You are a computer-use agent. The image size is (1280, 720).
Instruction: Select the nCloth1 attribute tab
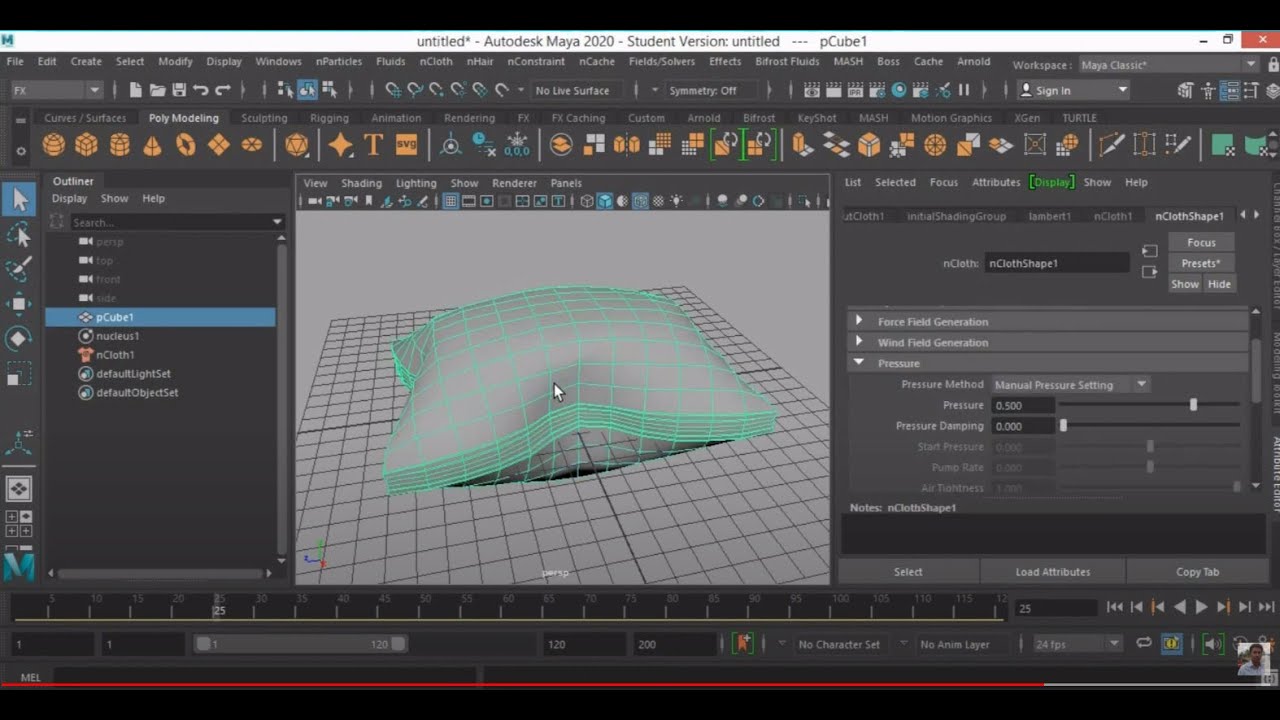(1113, 216)
